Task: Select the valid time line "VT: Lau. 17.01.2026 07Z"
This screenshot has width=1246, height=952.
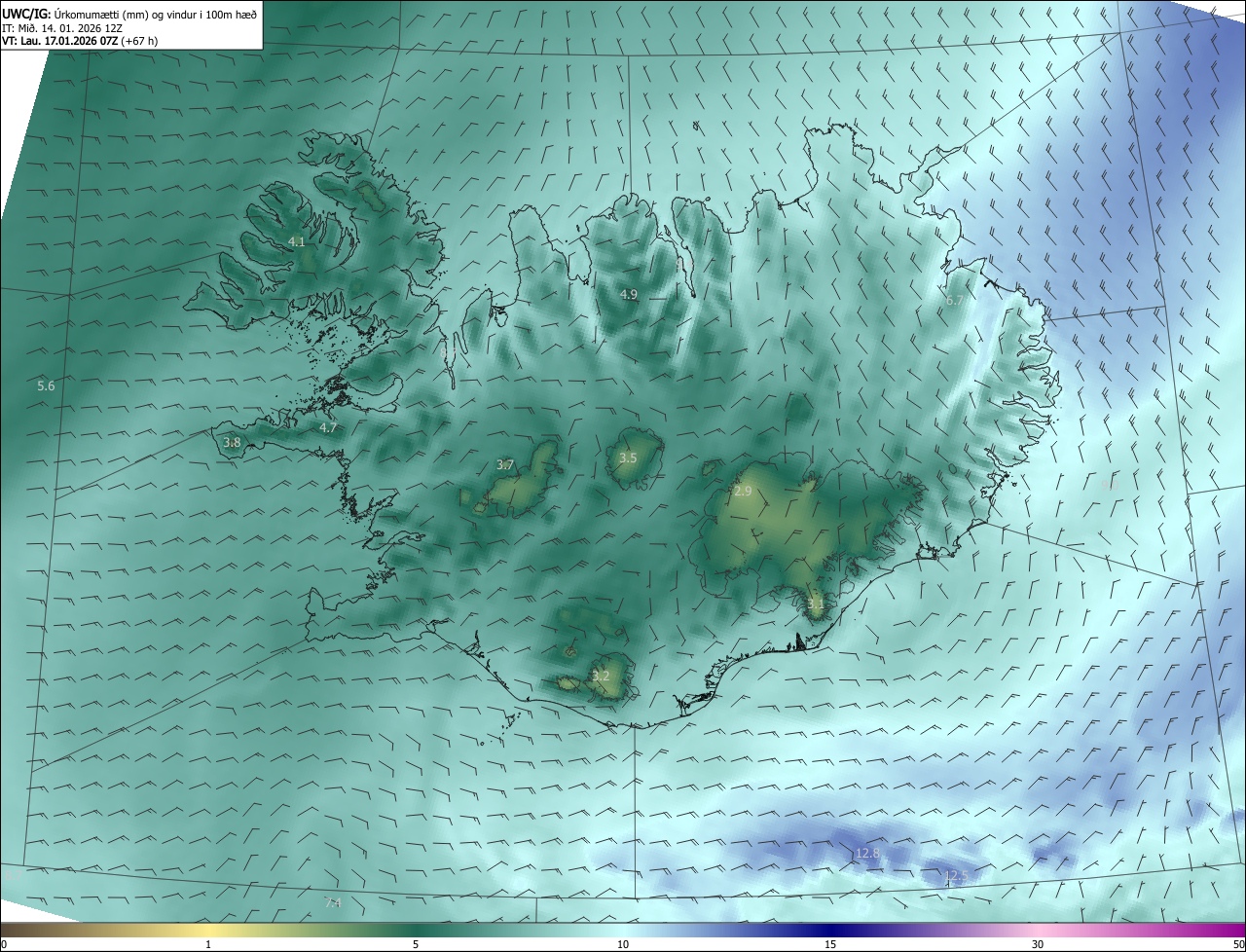Action: (x=62, y=41)
